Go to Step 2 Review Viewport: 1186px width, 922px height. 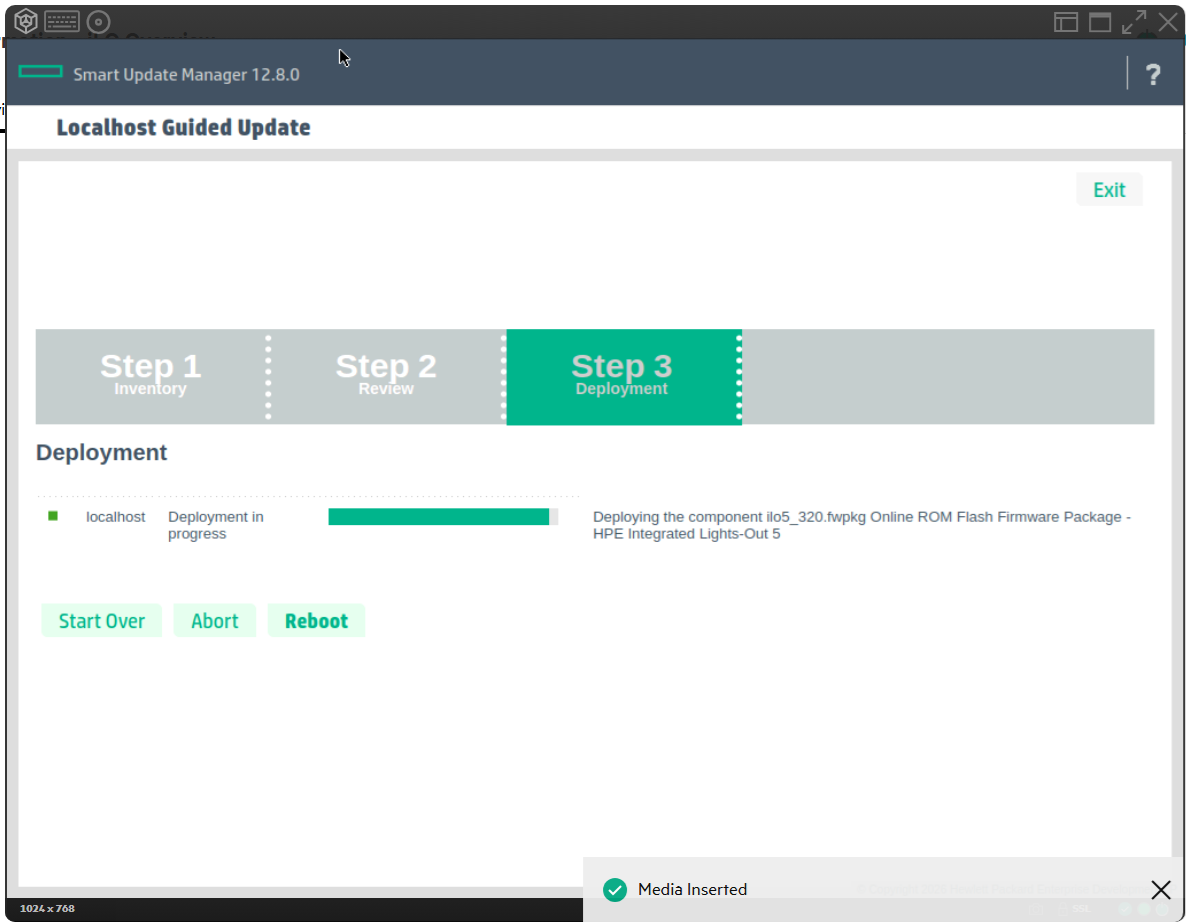pyautogui.click(x=386, y=376)
